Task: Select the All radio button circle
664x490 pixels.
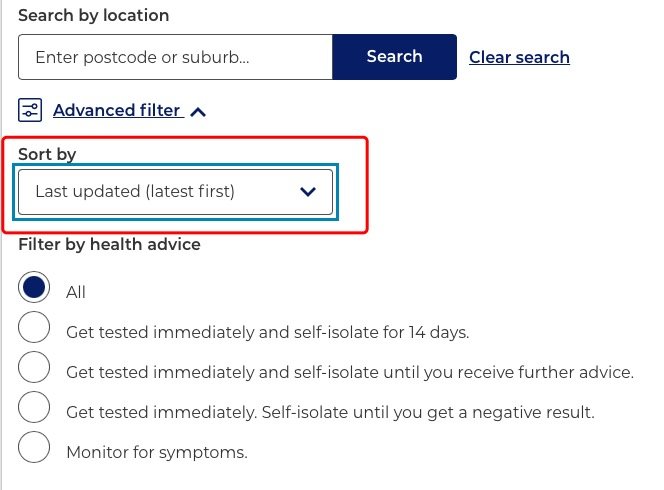Action: 34,287
